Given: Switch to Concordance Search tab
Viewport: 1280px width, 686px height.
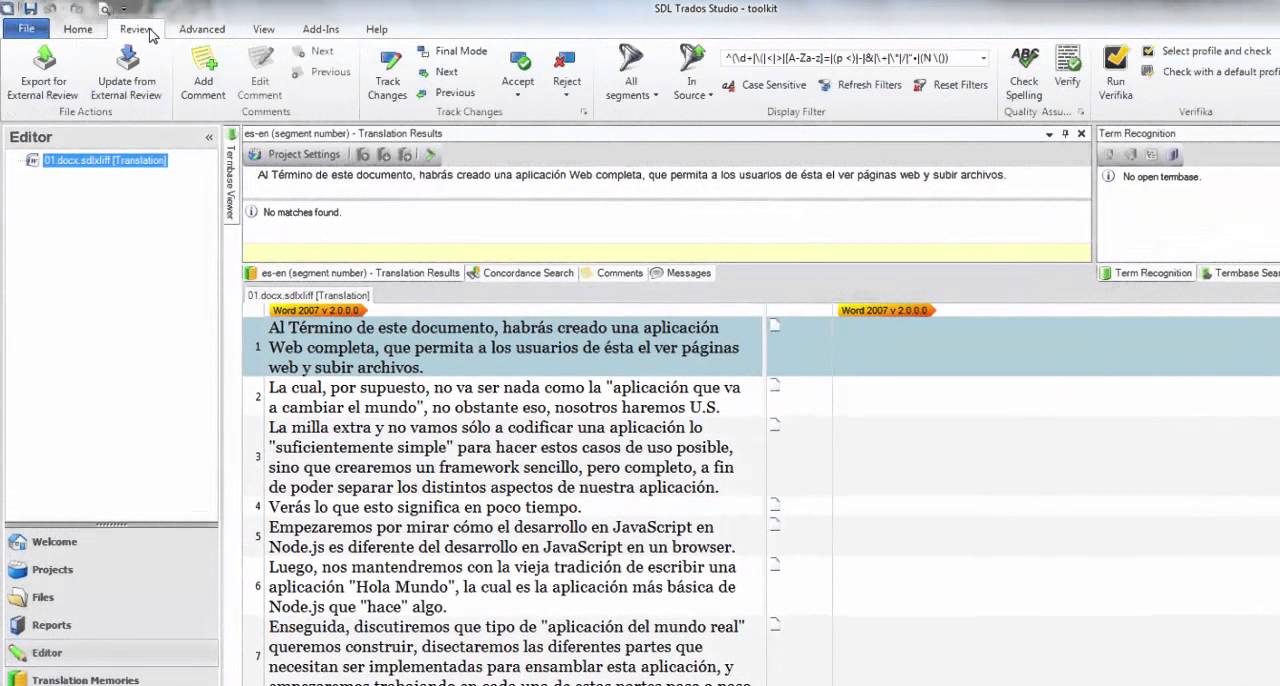Looking at the screenshot, I should (x=520, y=273).
